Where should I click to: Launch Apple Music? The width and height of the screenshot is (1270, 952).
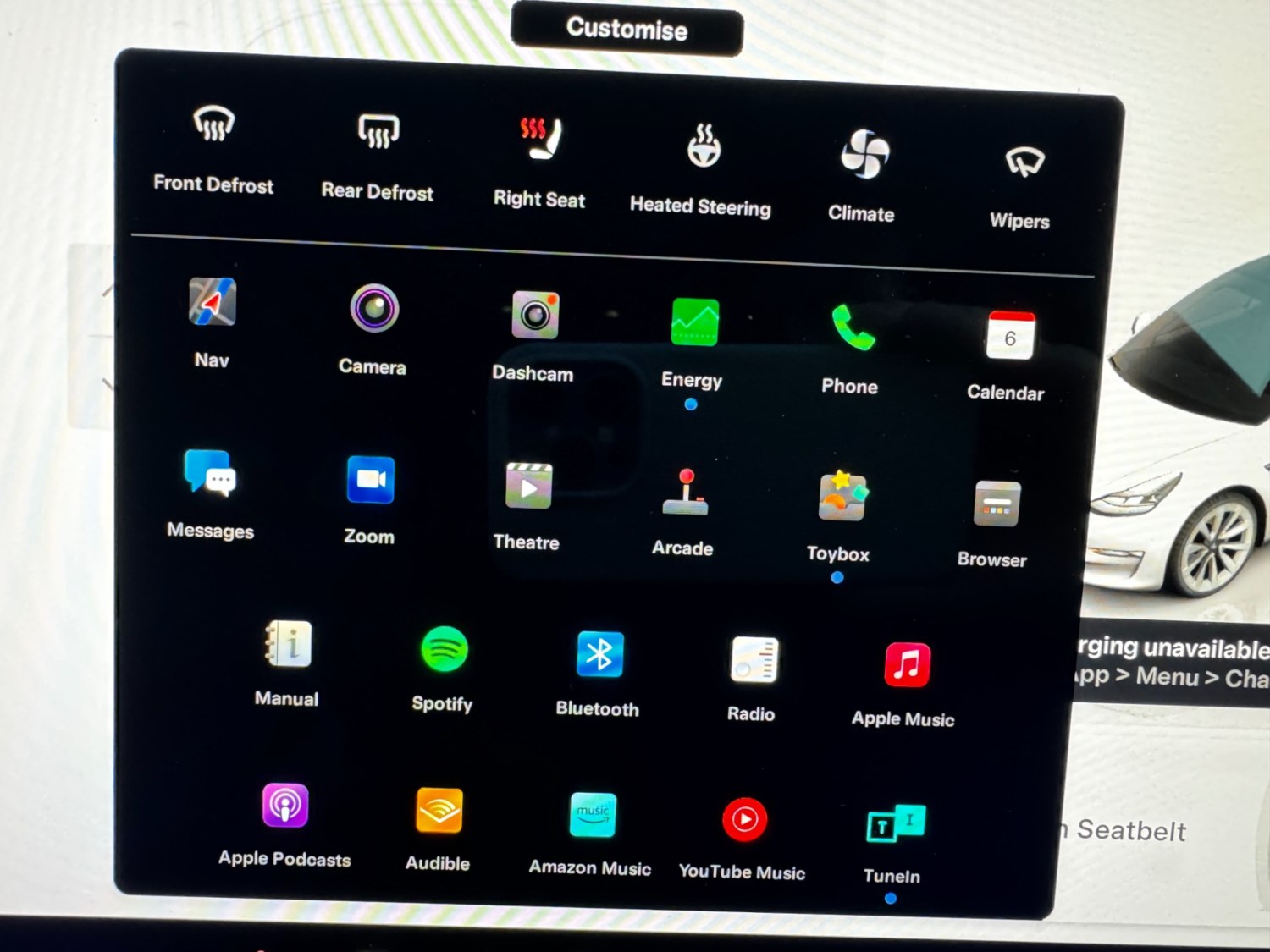coord(908,664)
